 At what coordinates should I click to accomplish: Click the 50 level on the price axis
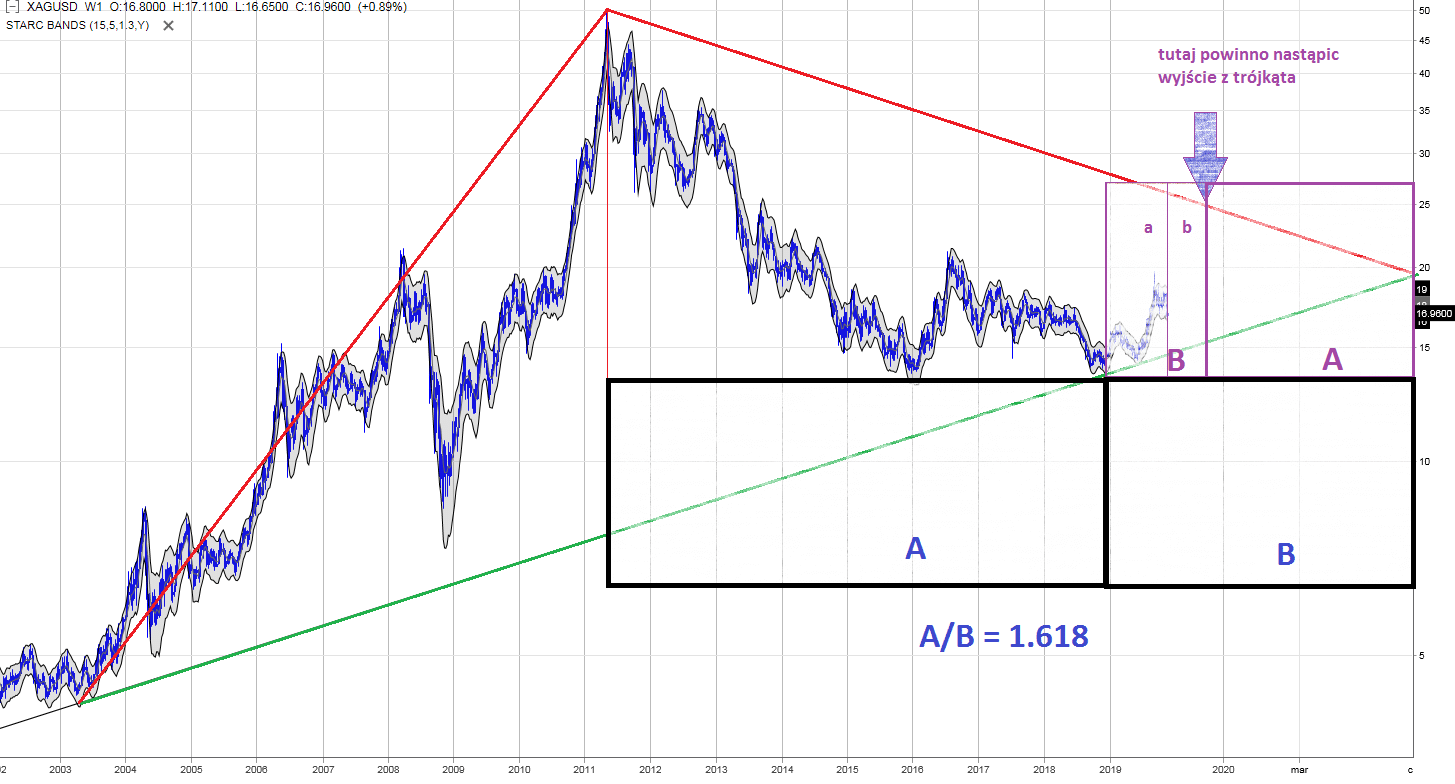tap(1423, 11)
